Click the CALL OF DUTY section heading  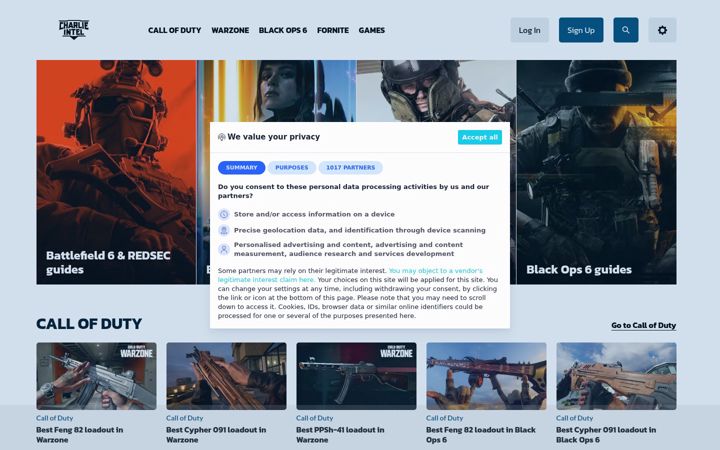point(89,324)
